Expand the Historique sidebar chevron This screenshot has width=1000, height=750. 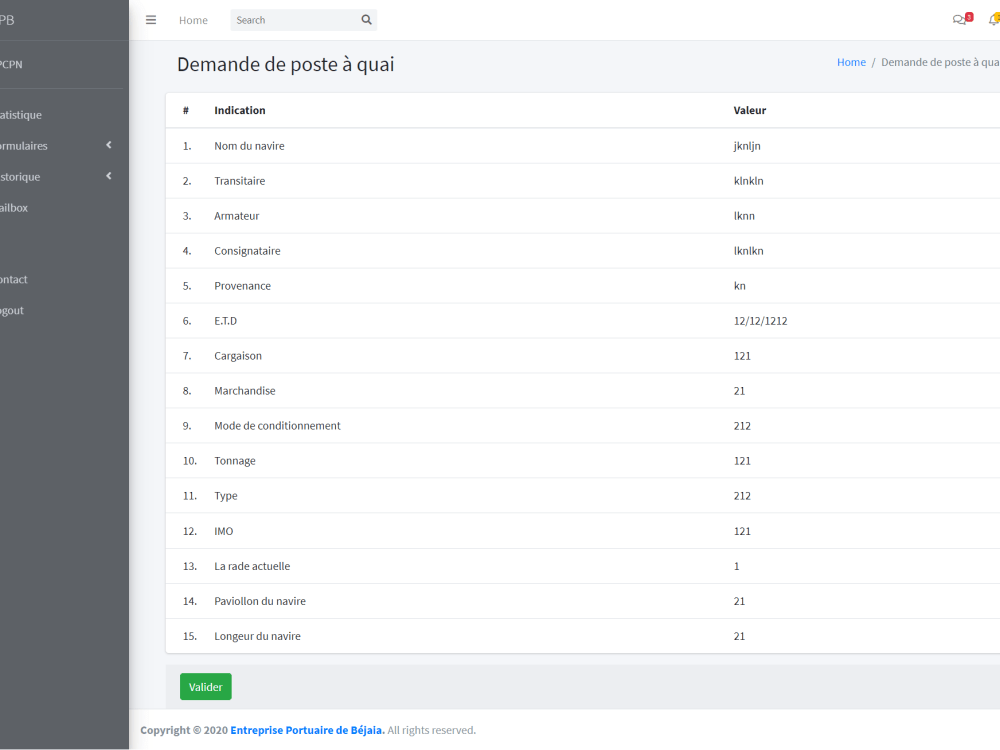[x=109, y=176]
